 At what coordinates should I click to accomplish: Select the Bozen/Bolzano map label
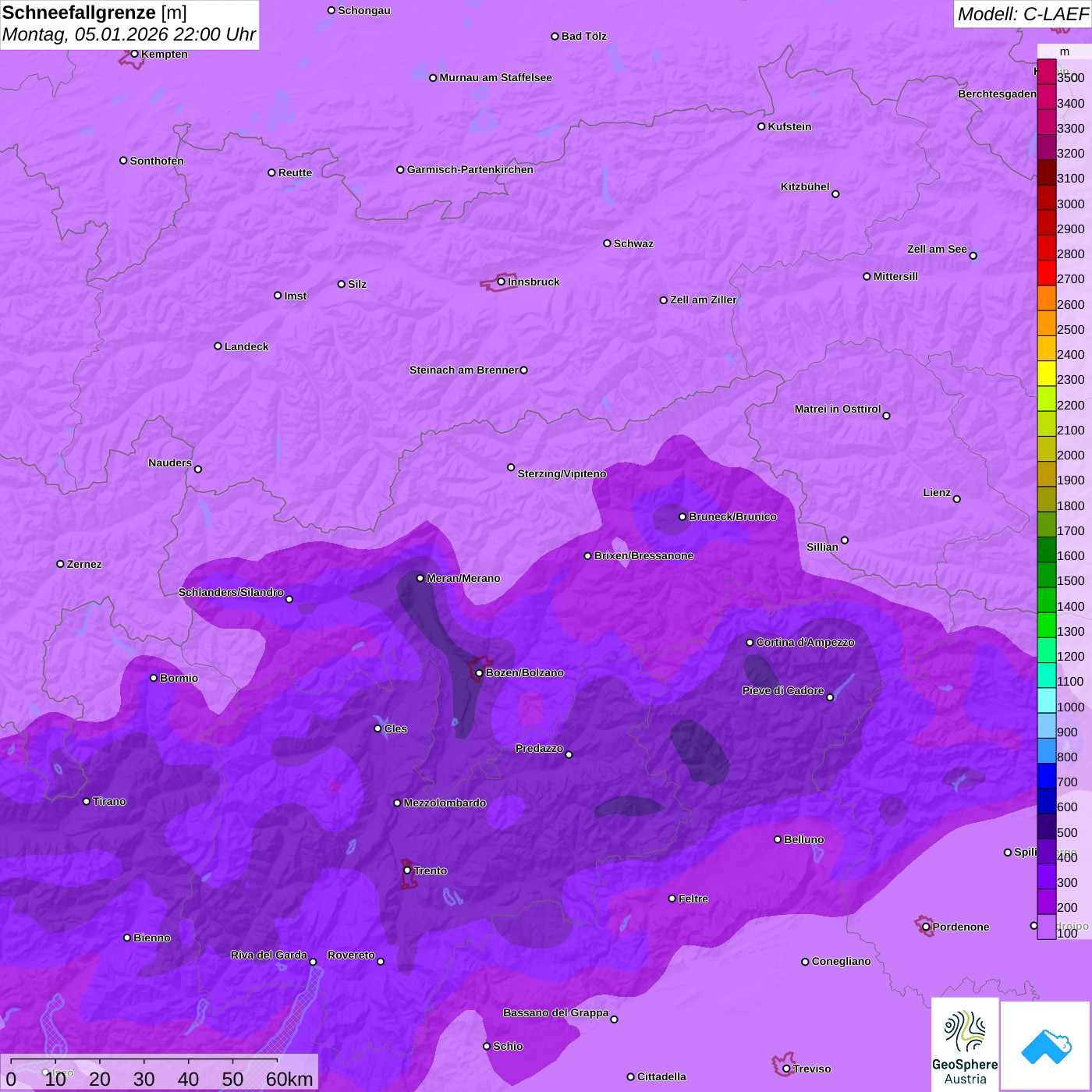tap(524, 672)
